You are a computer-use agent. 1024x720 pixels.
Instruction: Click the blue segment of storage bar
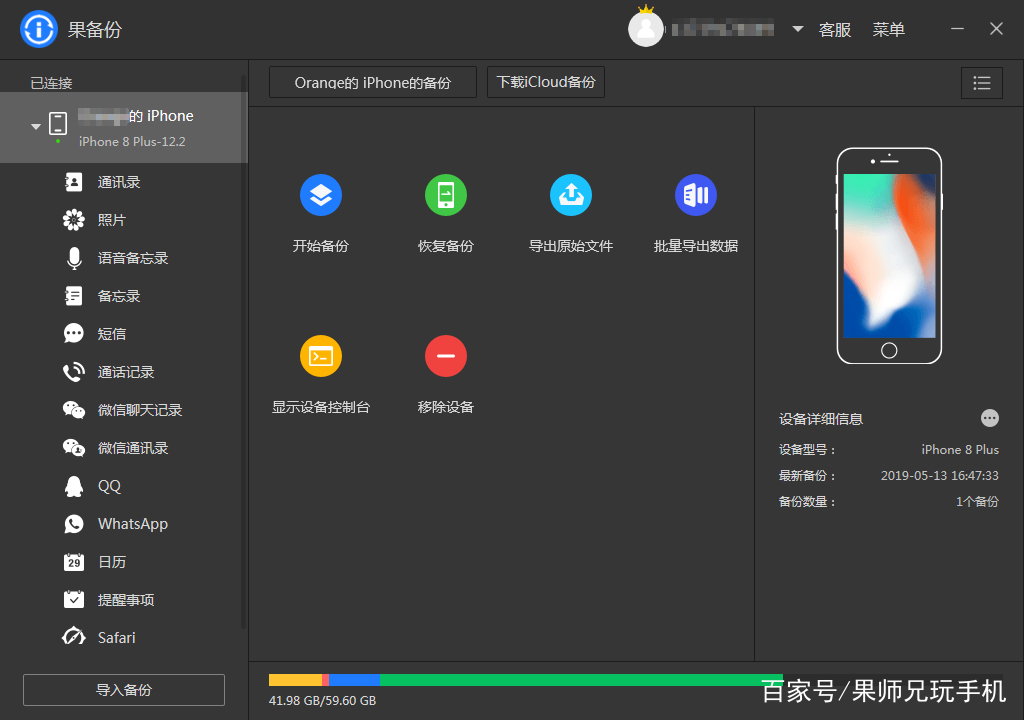[x=355, y=680]
